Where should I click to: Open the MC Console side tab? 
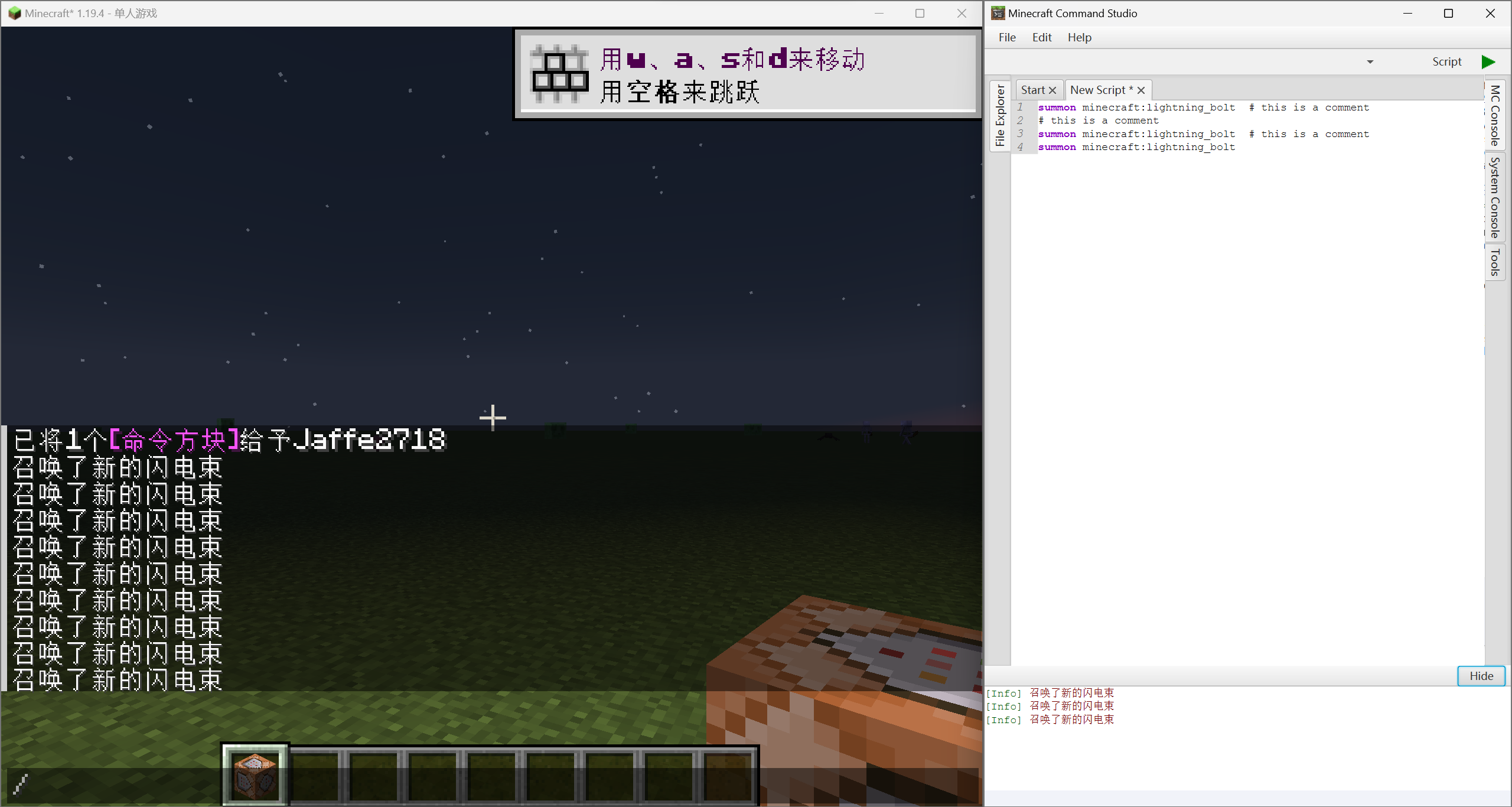pyautogui.click(x=1495, y=115)
